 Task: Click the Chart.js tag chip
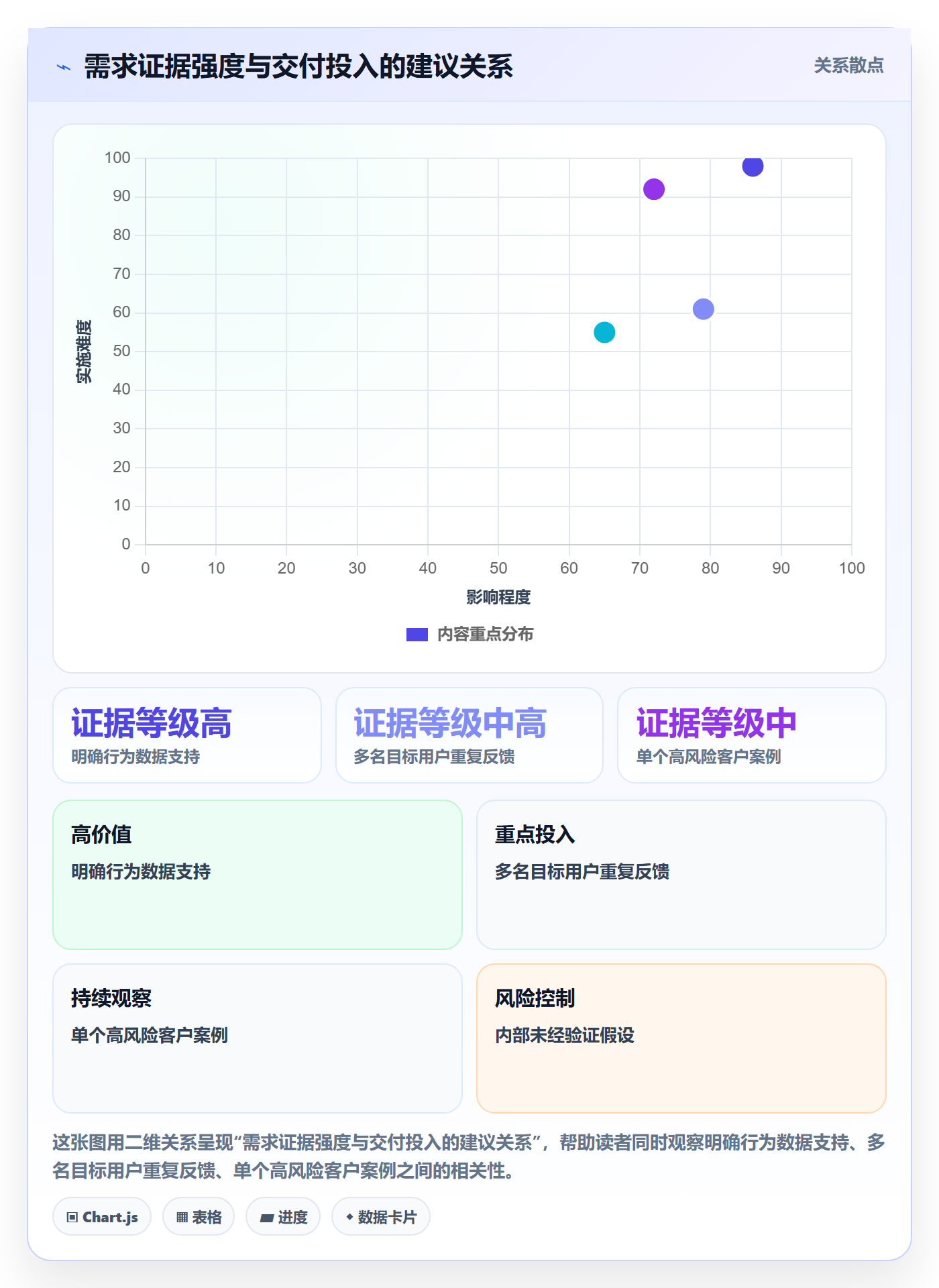pos(102,1217)
